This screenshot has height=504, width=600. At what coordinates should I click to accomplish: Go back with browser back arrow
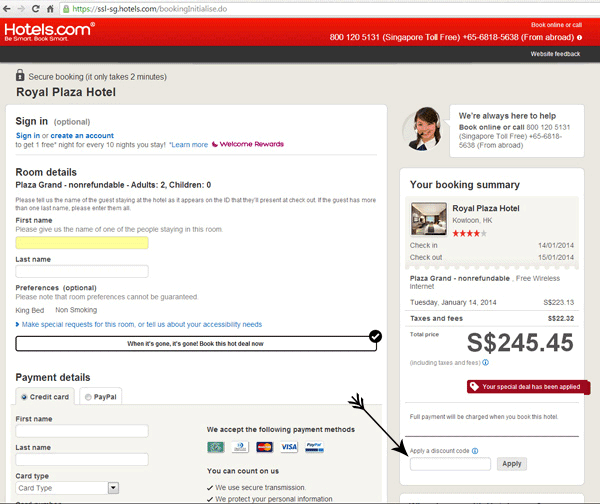click(7, 8)
